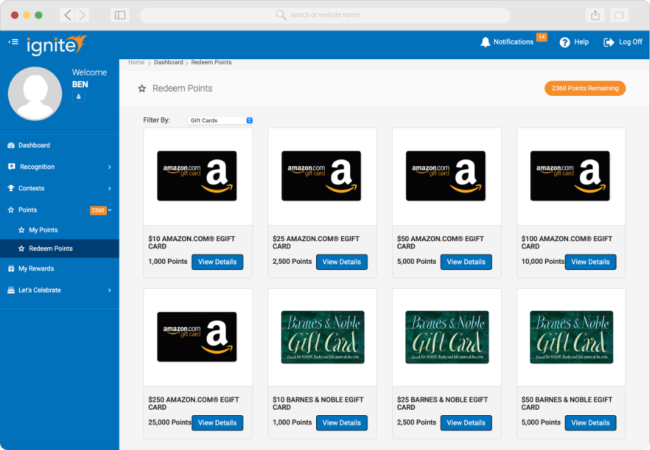Expand the Contests submenu chevron
Image resolution: width=650 pixels, height=450 pixels.
[109, 189]
